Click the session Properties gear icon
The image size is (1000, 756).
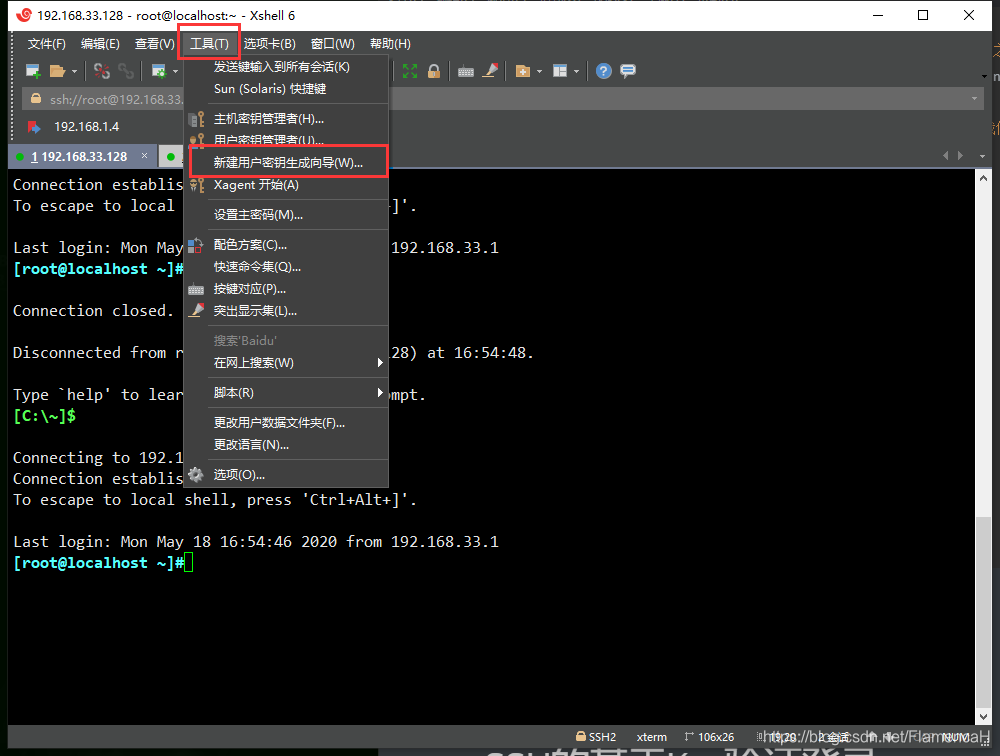click(x=158, y=71)
